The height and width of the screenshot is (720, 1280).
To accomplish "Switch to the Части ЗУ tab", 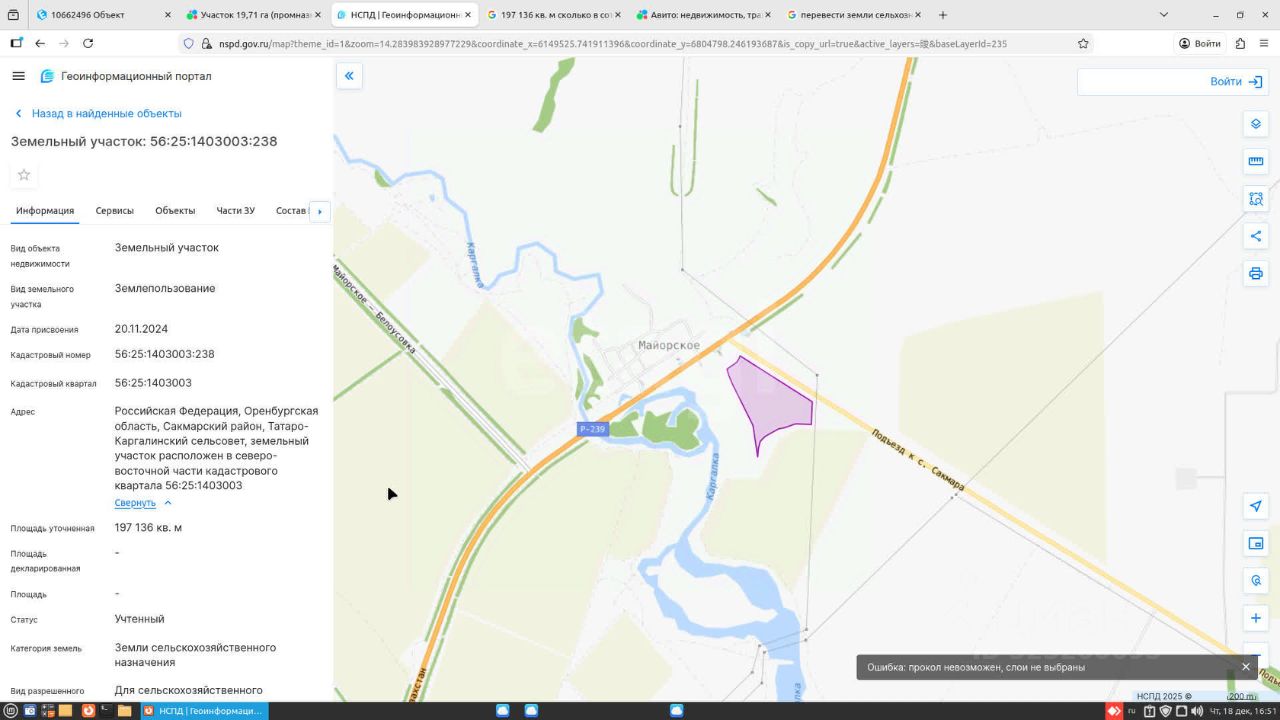I will (x=236, y=211).
